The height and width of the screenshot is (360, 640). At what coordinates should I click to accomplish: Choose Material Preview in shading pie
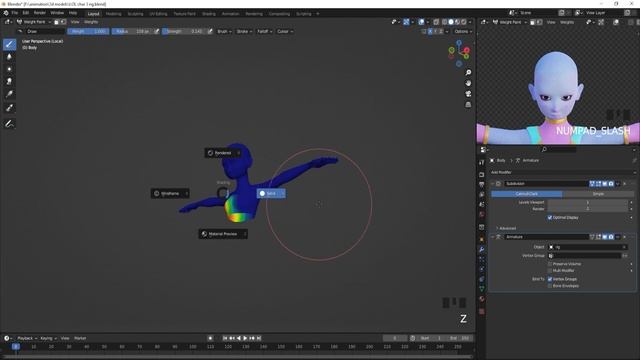click(223, 234)
